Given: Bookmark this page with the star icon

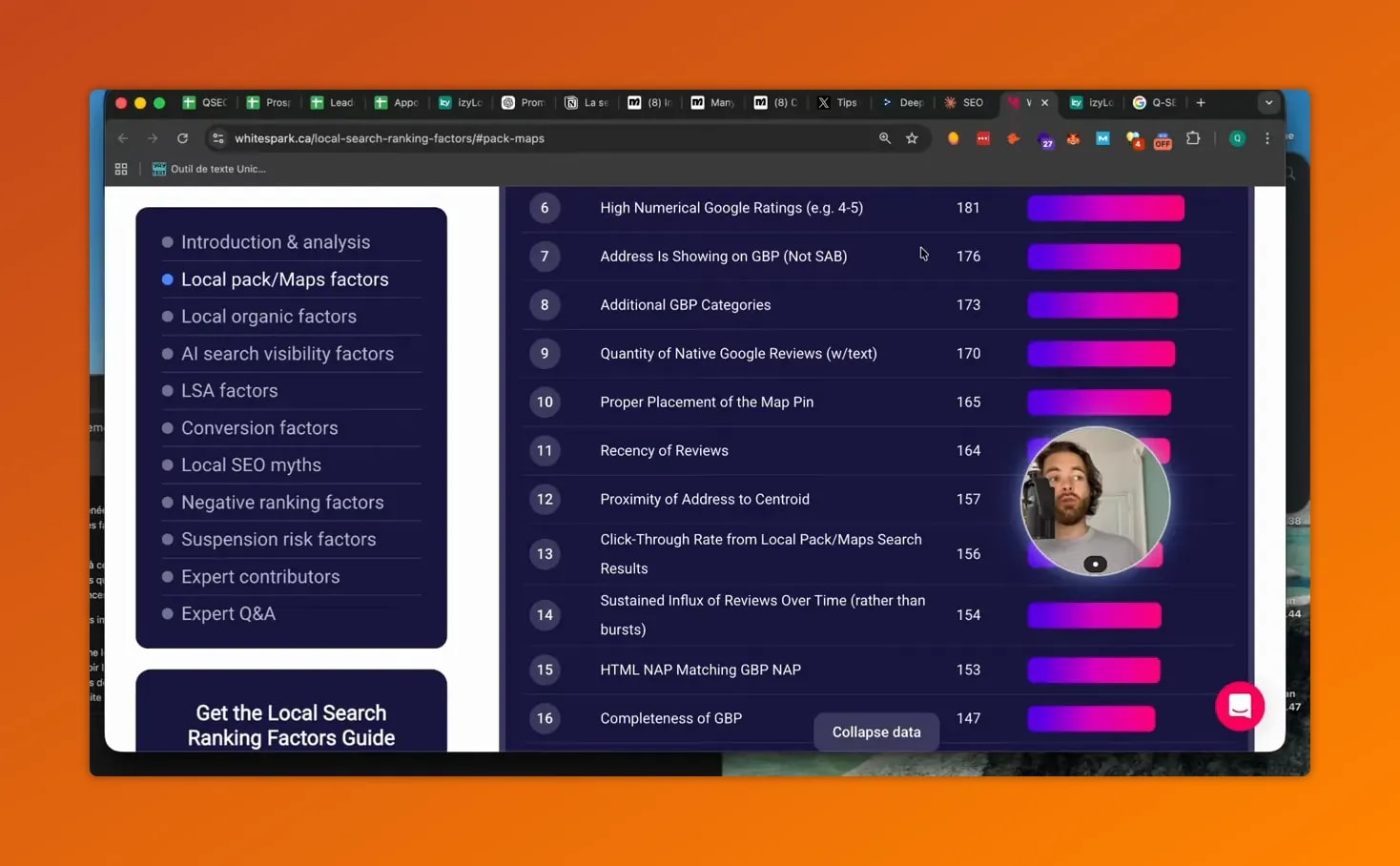Looking at the screenshot, I should point(912,138).
